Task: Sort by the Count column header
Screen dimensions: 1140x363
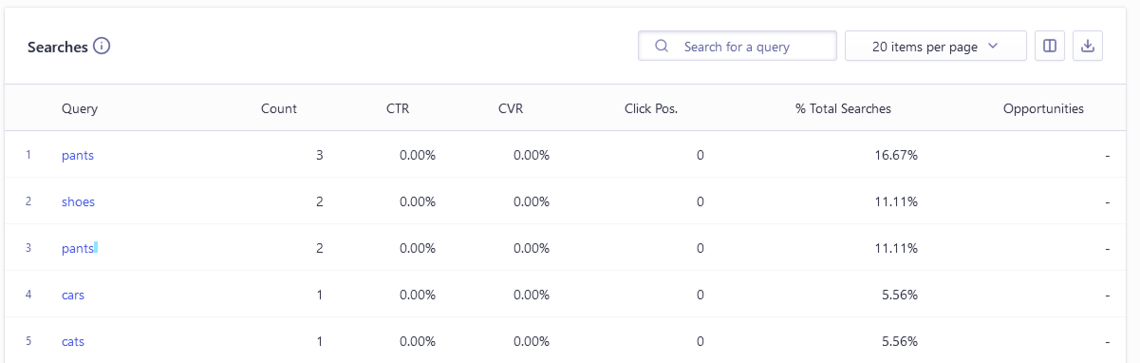Action: coord(279,108)
